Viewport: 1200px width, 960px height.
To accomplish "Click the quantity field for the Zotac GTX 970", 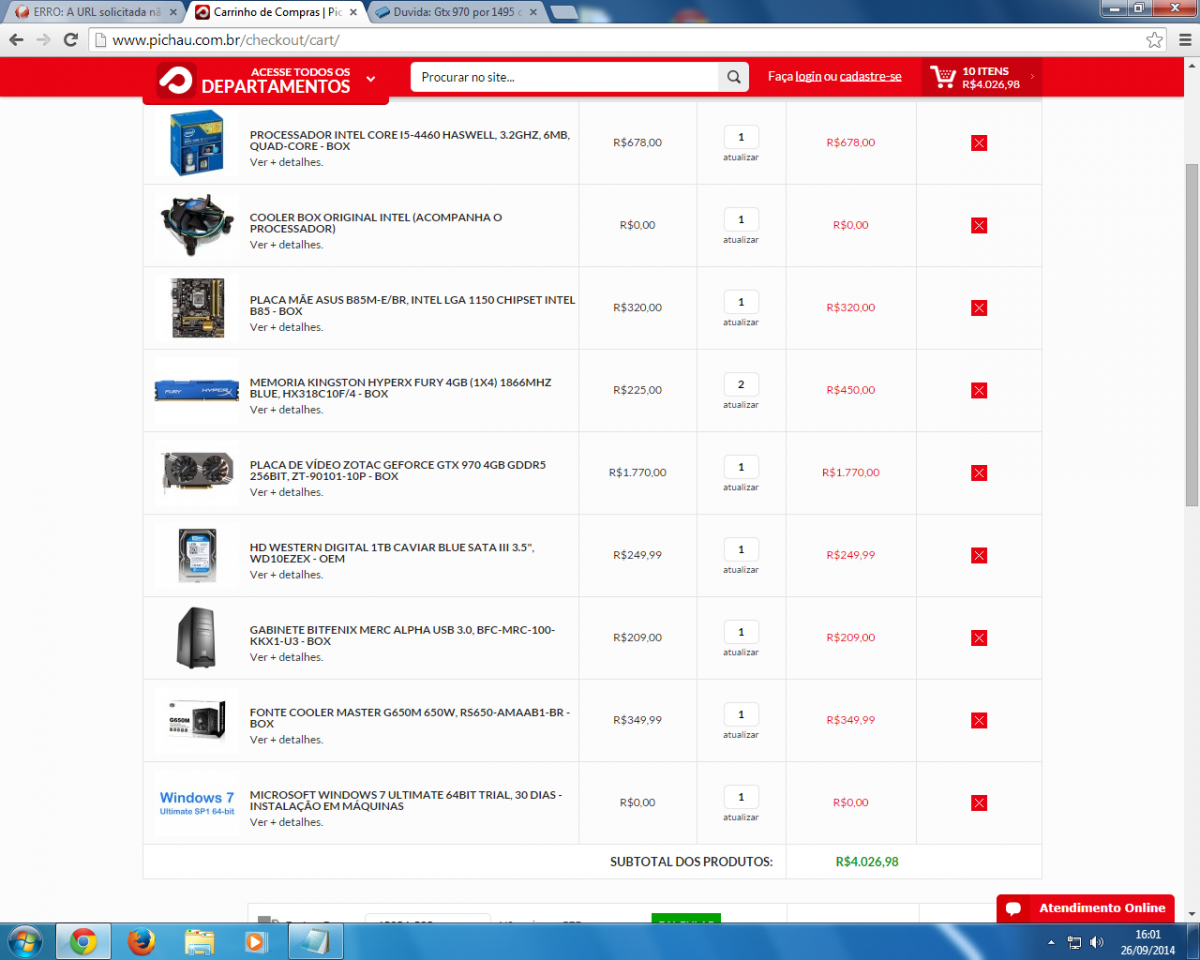I will click(x=741, y=467).
